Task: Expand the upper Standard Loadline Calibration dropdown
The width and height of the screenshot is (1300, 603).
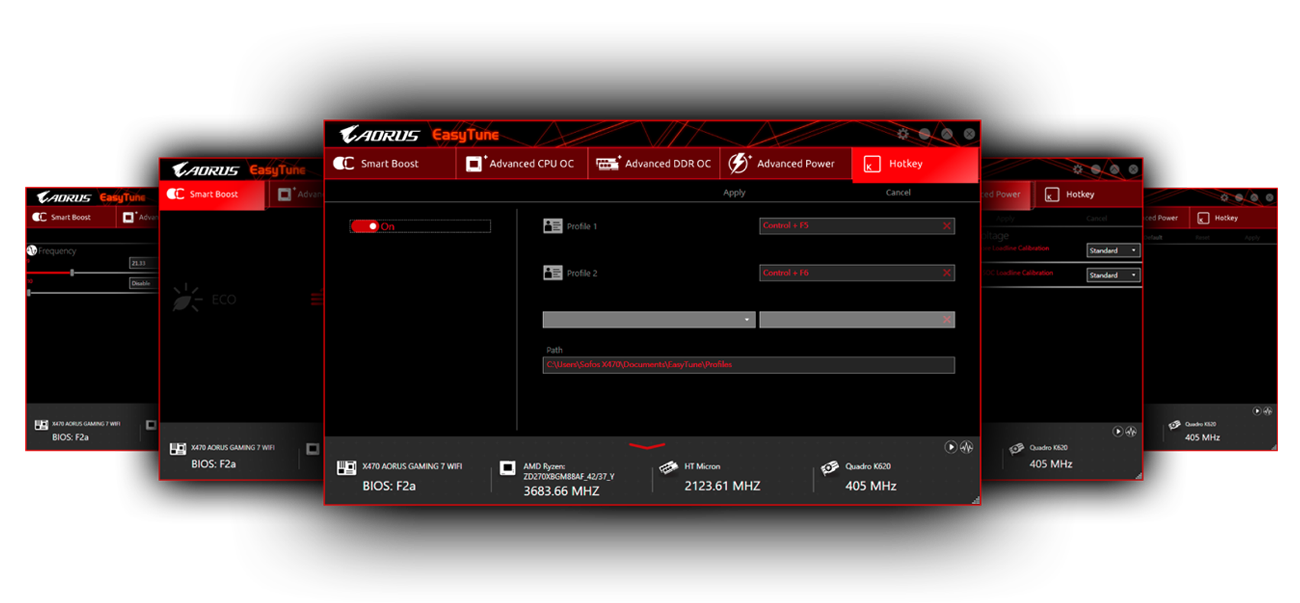Action: pyautogui.click(x=1113, y=250)
